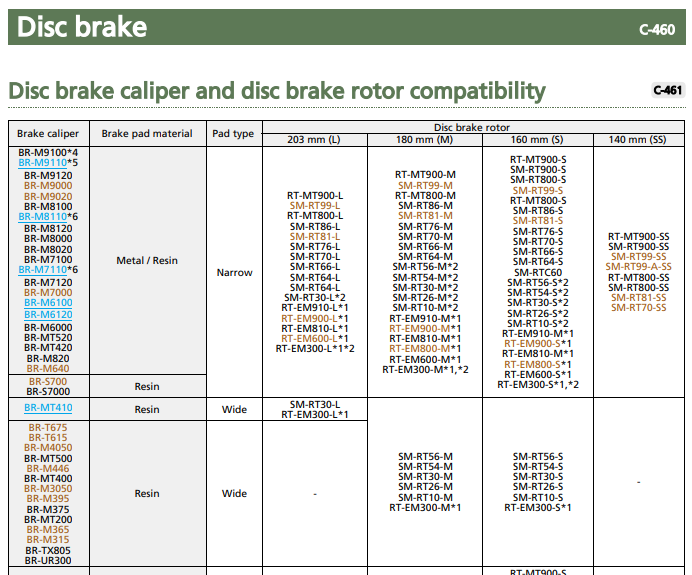
Task: Click the 'Brake pad material' column header
Action: click(147, 133)
